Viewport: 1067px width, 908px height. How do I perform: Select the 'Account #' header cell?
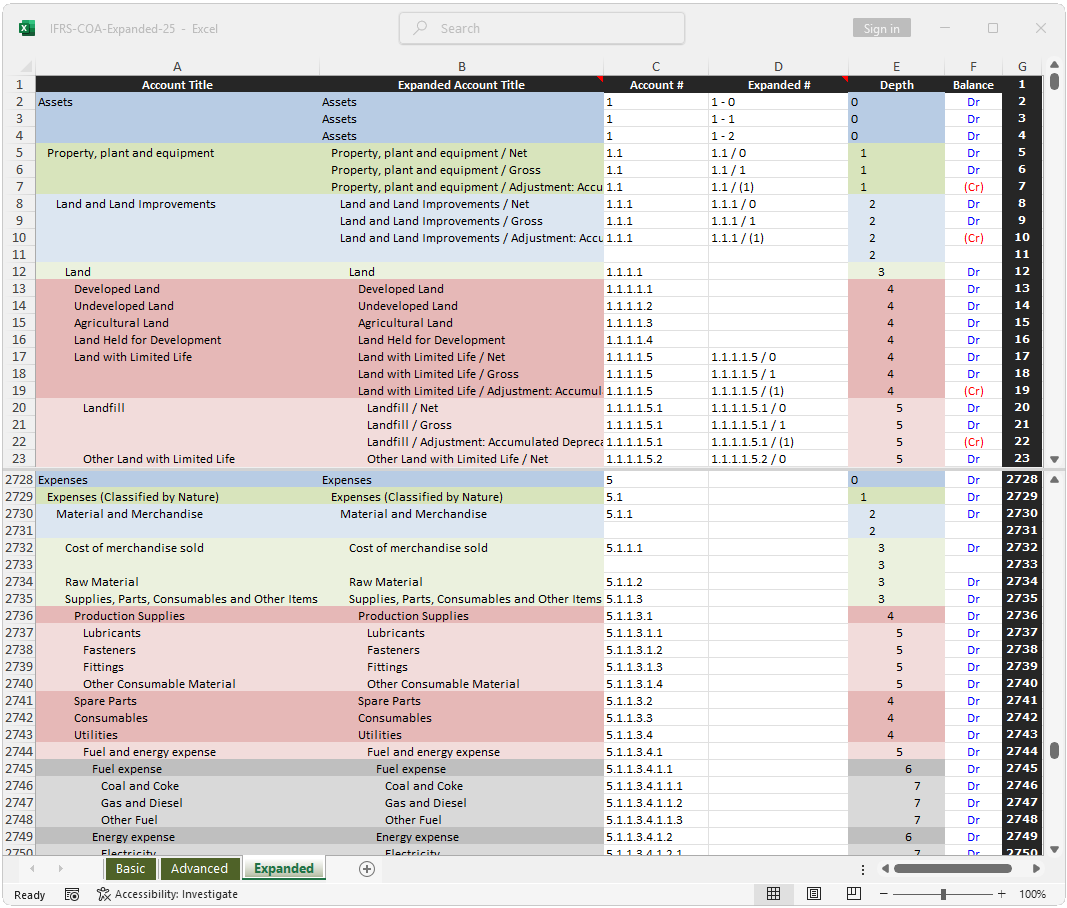tap(656, 85)
